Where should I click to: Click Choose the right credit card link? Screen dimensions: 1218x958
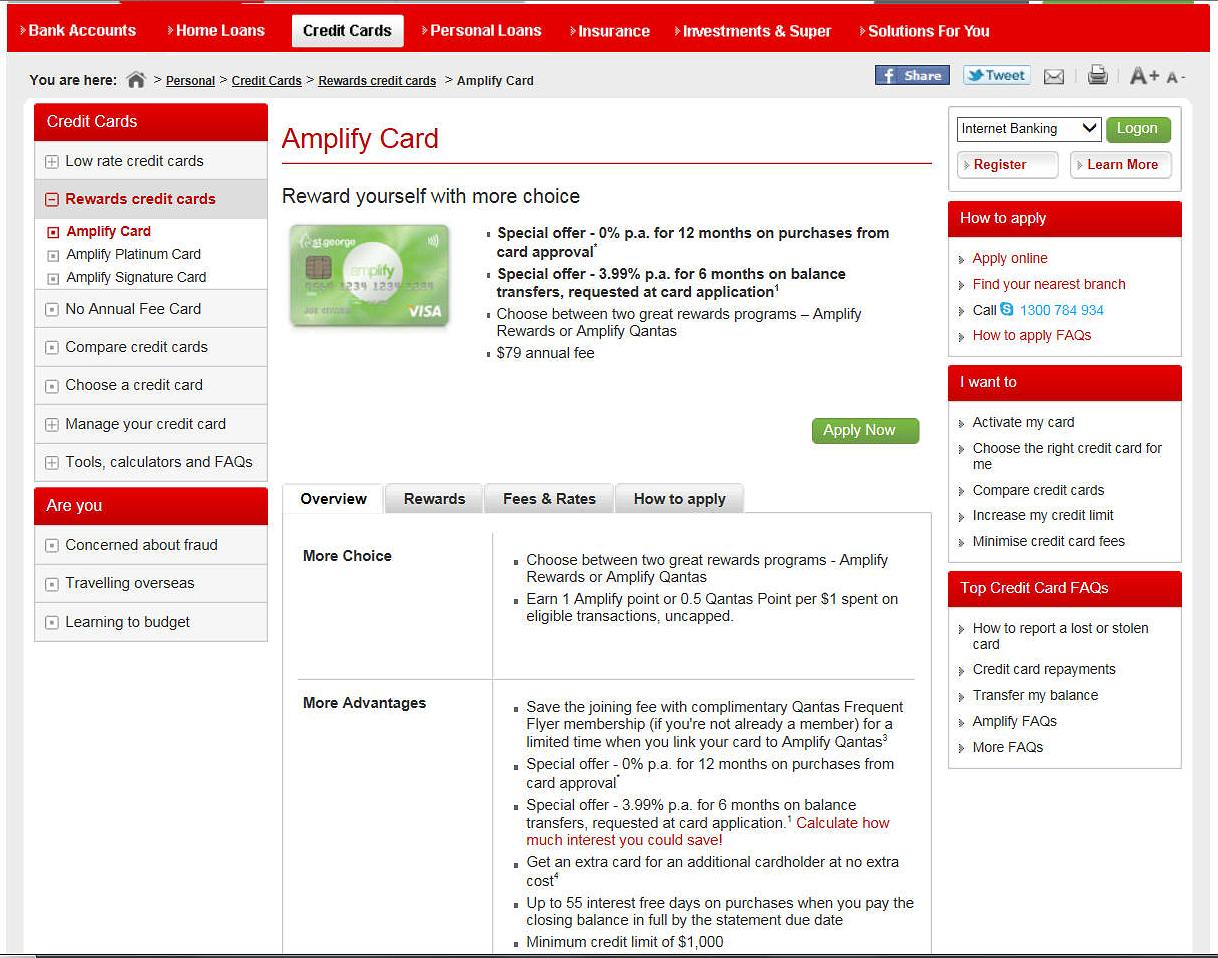[1067, 456]
